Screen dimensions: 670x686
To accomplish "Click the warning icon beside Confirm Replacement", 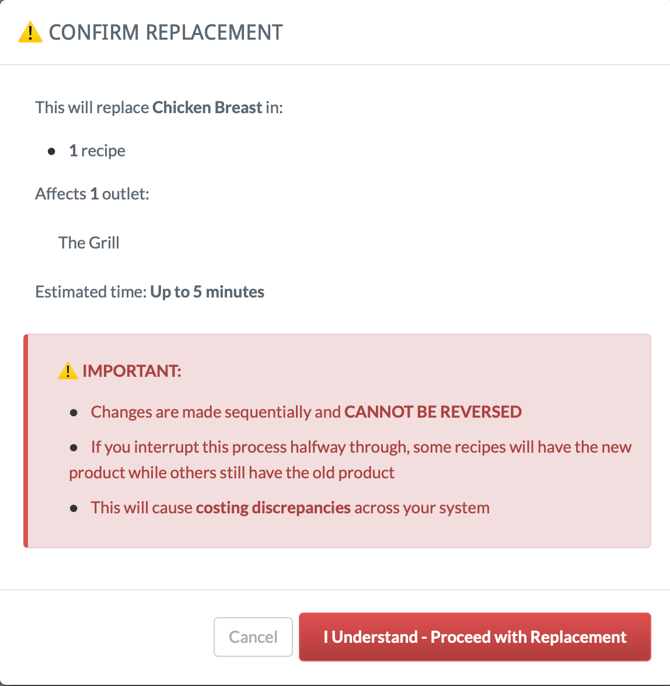I will 30,32.
